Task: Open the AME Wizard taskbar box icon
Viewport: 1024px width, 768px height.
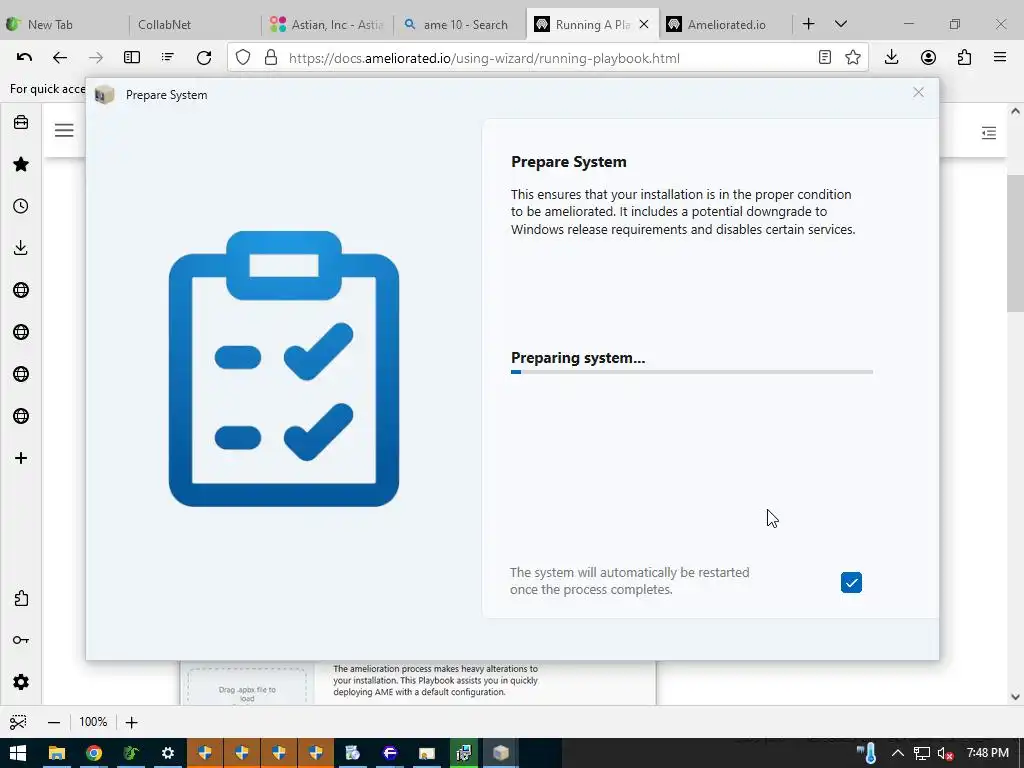Action: coord(501,753)
